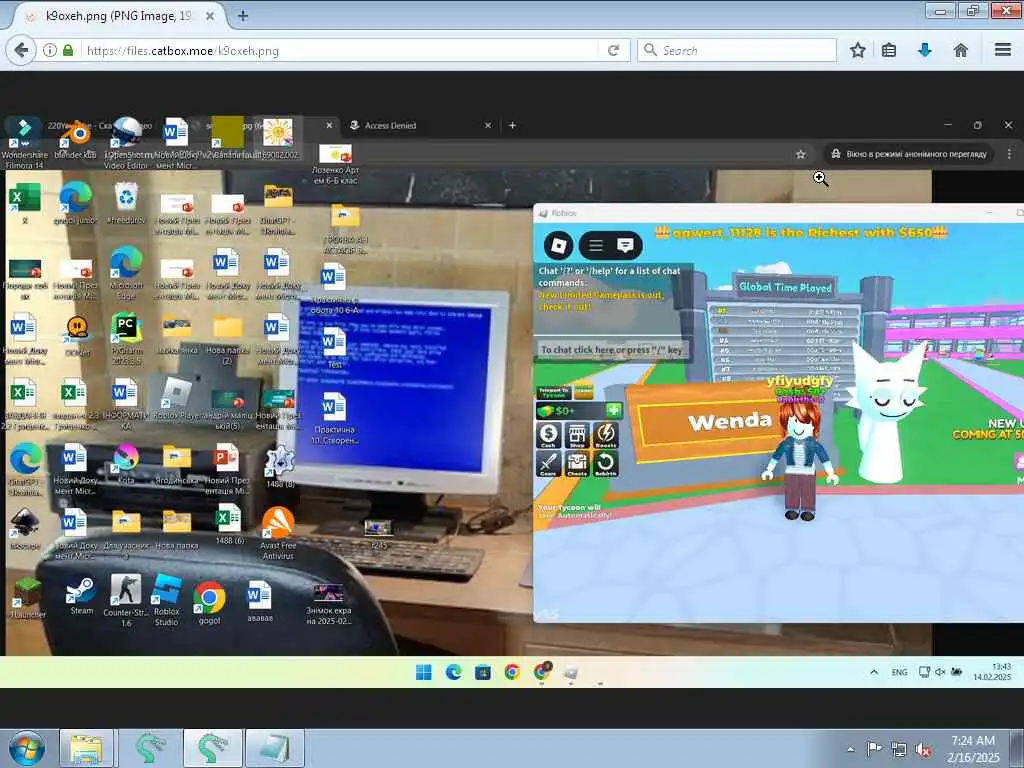Click the Roblox chat input box
Screen dimensions: 1024x768
coord(611,349)
